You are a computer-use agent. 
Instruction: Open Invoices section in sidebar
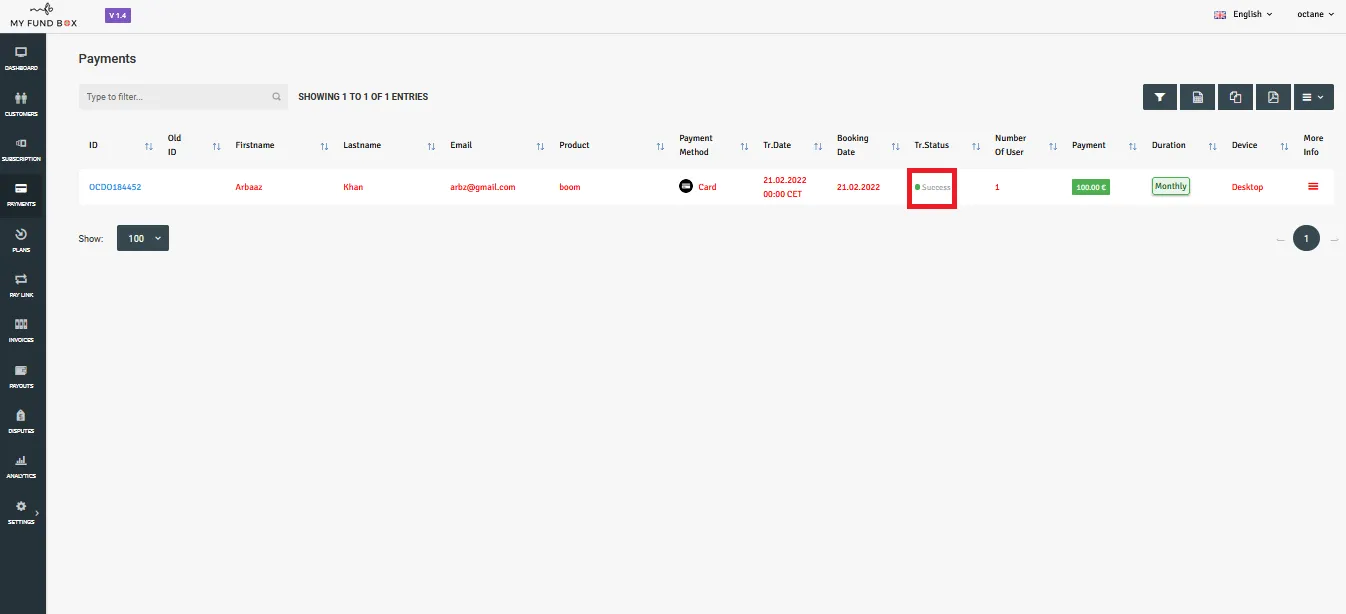point(21,330)
